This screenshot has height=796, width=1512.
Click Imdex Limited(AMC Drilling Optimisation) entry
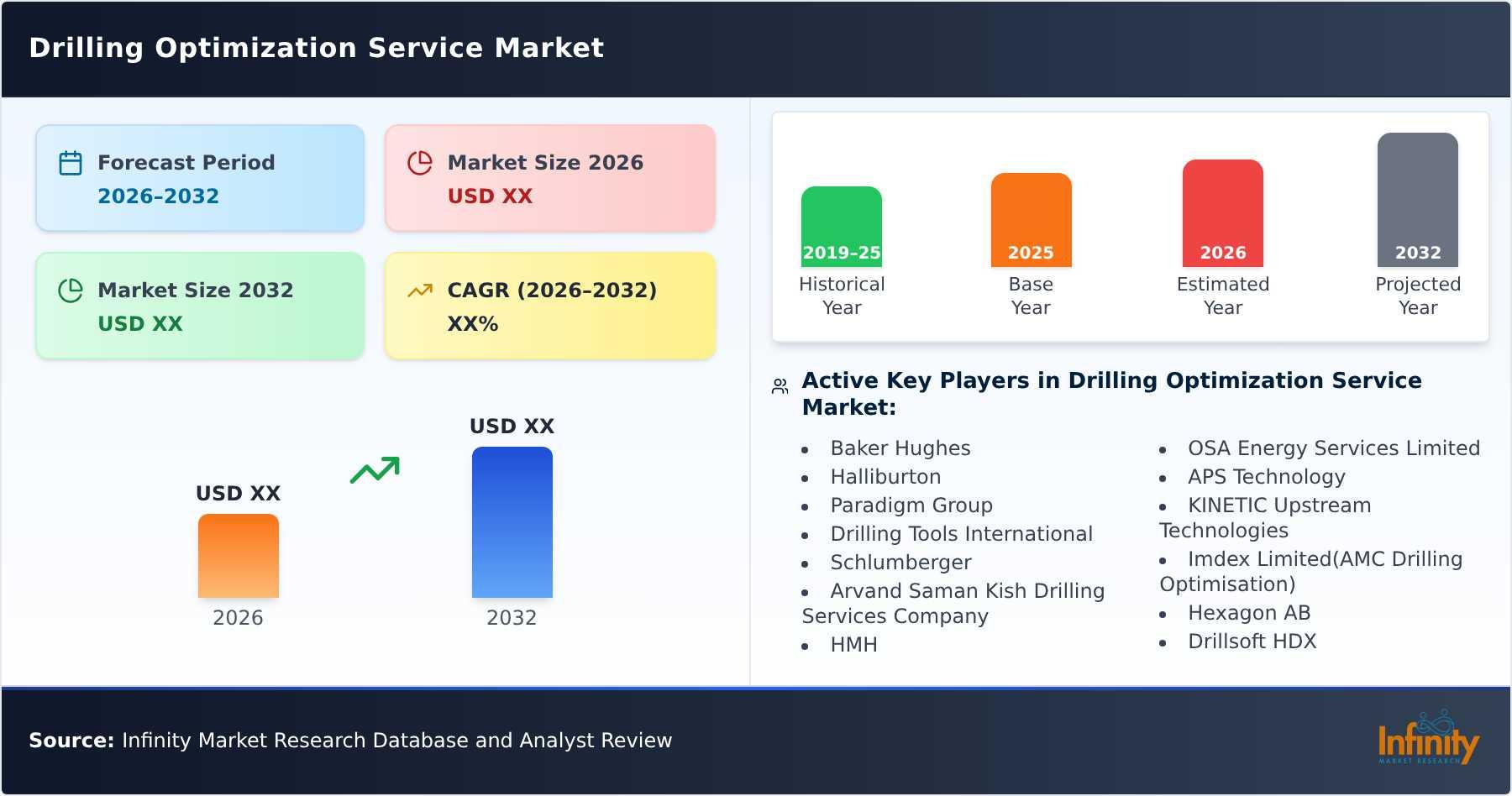coord(1311,572)
